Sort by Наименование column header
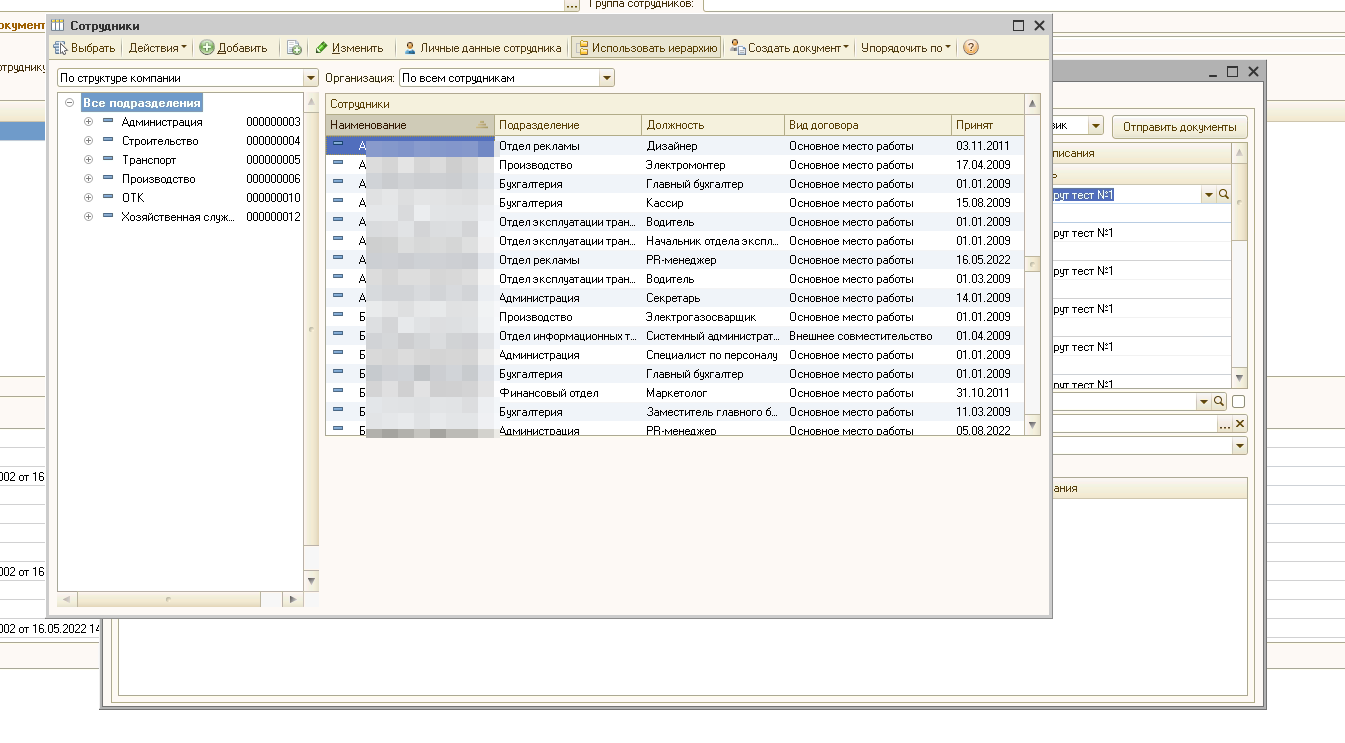 click(x=410, y=125)
